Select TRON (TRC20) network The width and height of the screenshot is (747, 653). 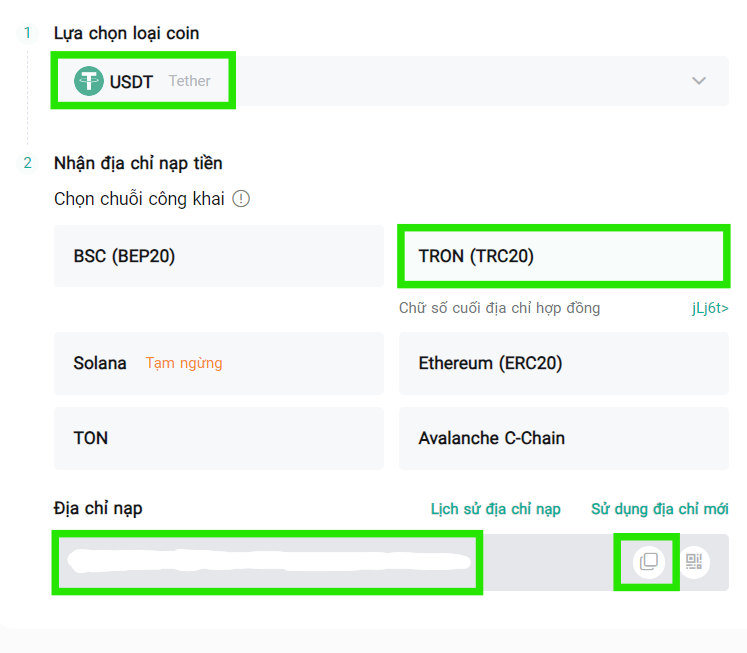coord(564,256)
